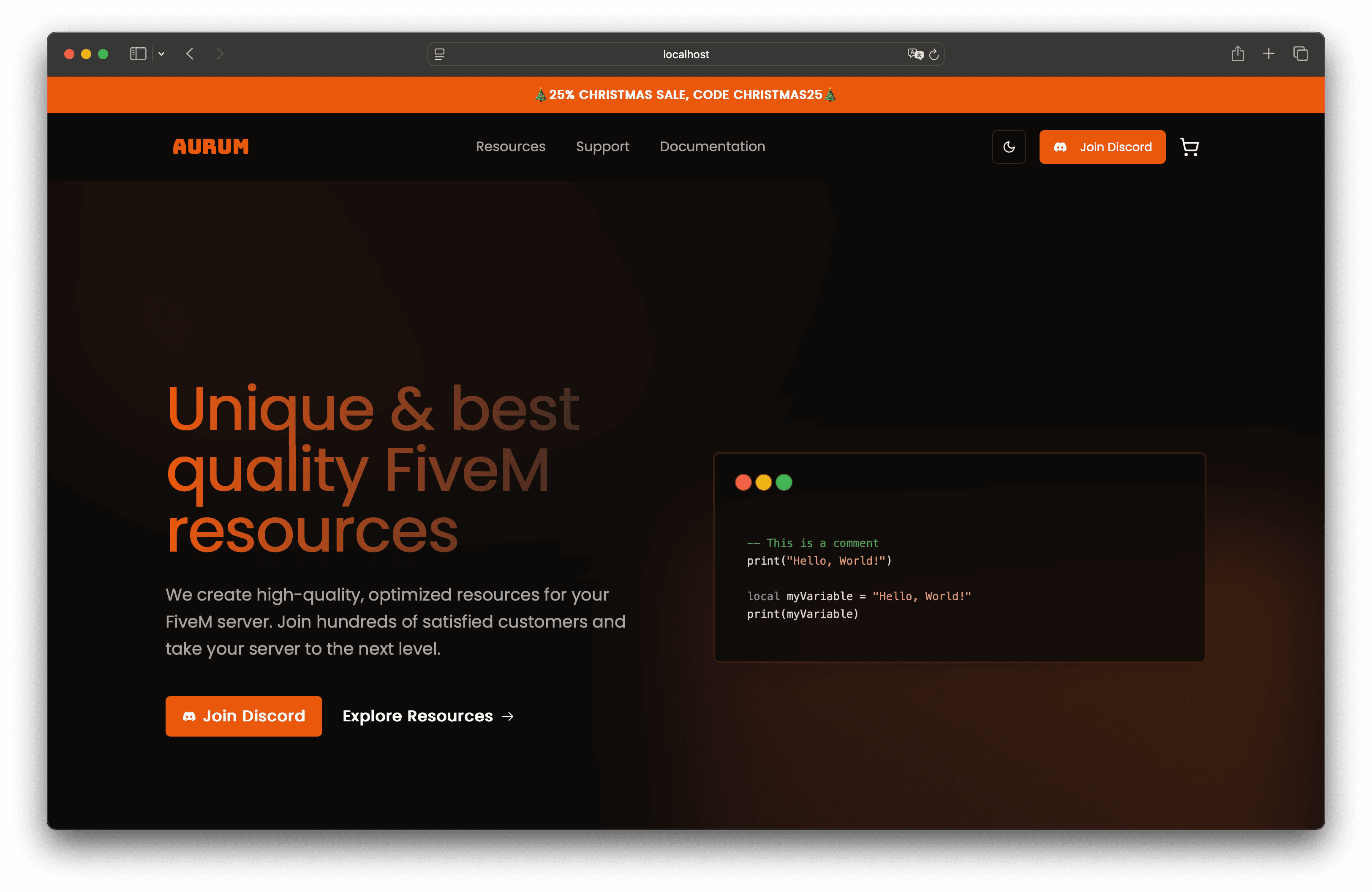Open the shopping cart
Image resolution: width=1372 pixels, height=892 pixels.
tap(1189, 147)
